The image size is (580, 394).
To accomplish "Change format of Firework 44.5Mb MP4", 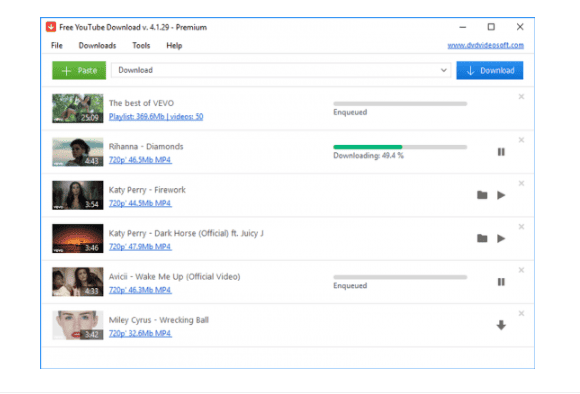I will click(140, 203).
